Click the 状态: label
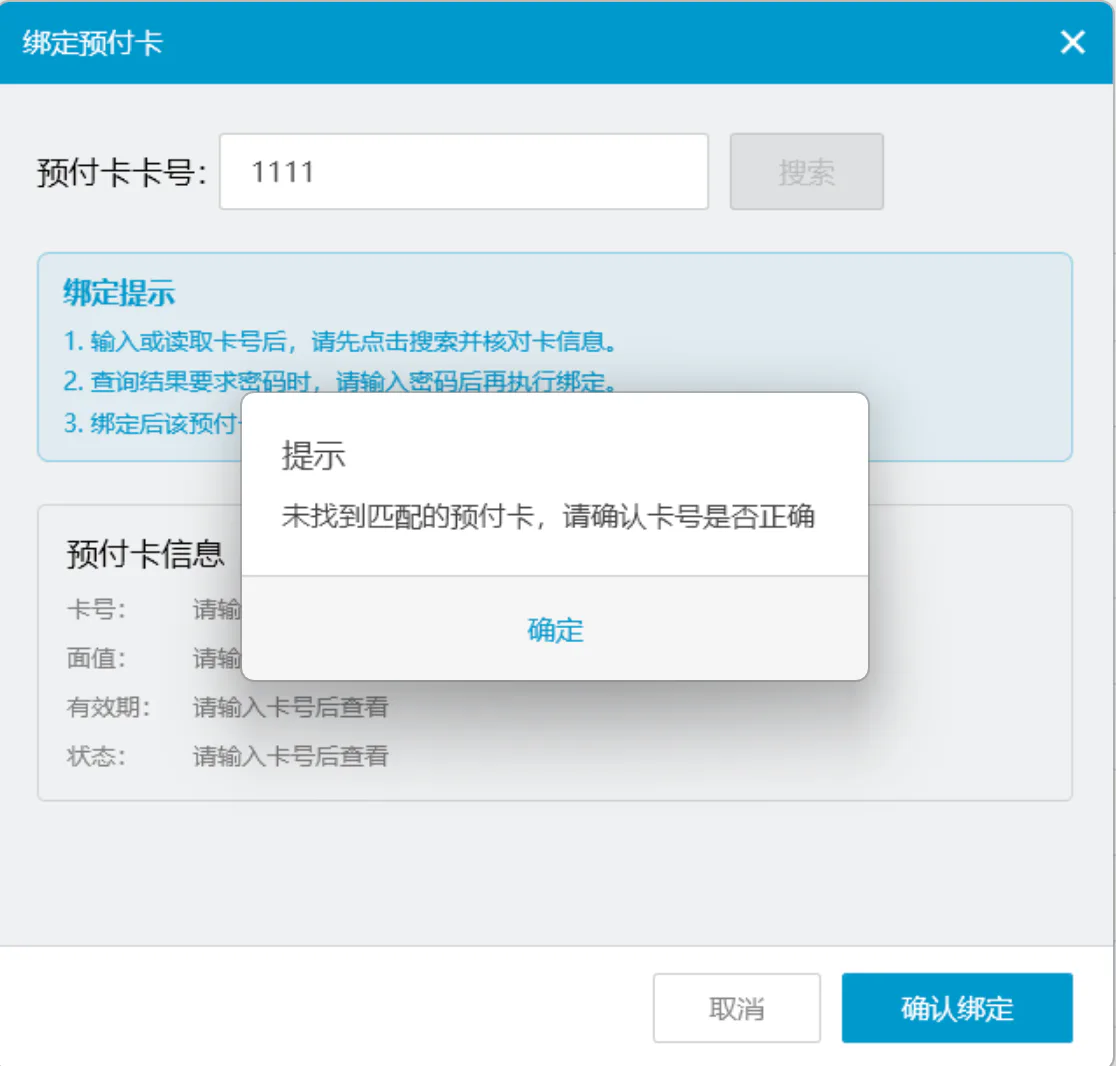 coord(96,756)
